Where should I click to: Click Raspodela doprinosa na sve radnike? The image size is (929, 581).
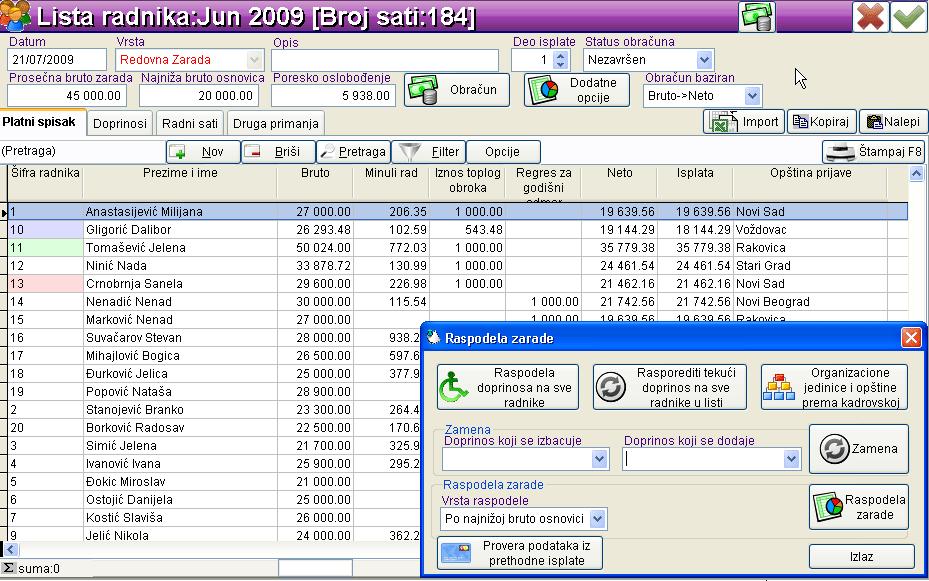508,387
